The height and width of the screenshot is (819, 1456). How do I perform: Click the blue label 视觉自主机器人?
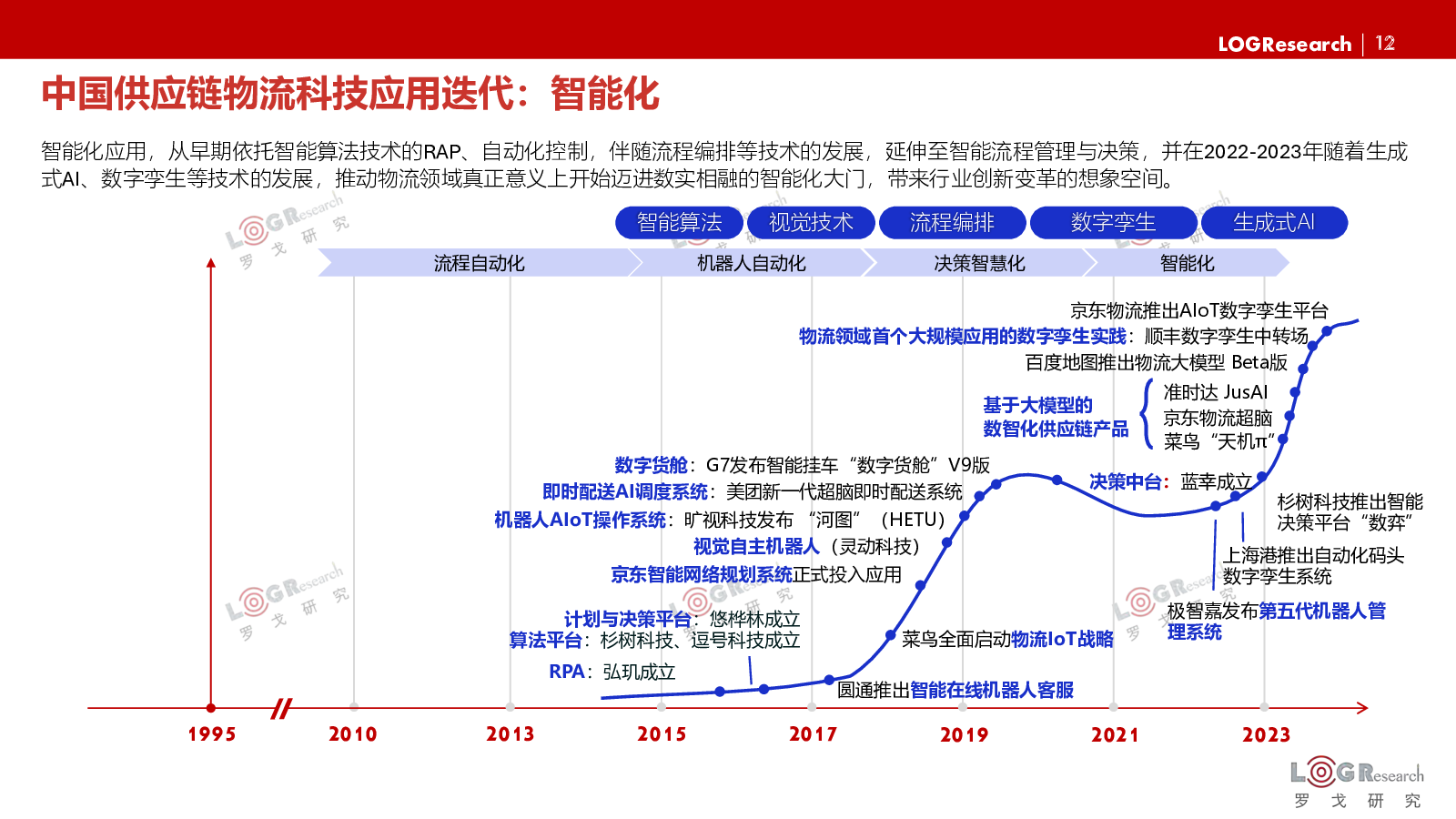[756, 546]
